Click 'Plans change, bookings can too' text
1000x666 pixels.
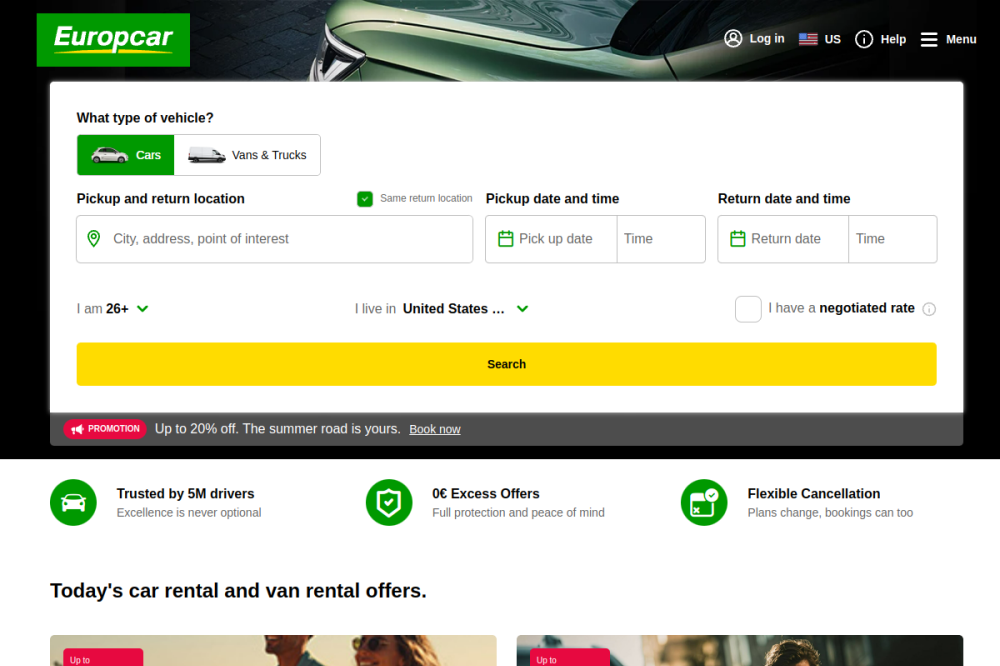pos(830,513)
